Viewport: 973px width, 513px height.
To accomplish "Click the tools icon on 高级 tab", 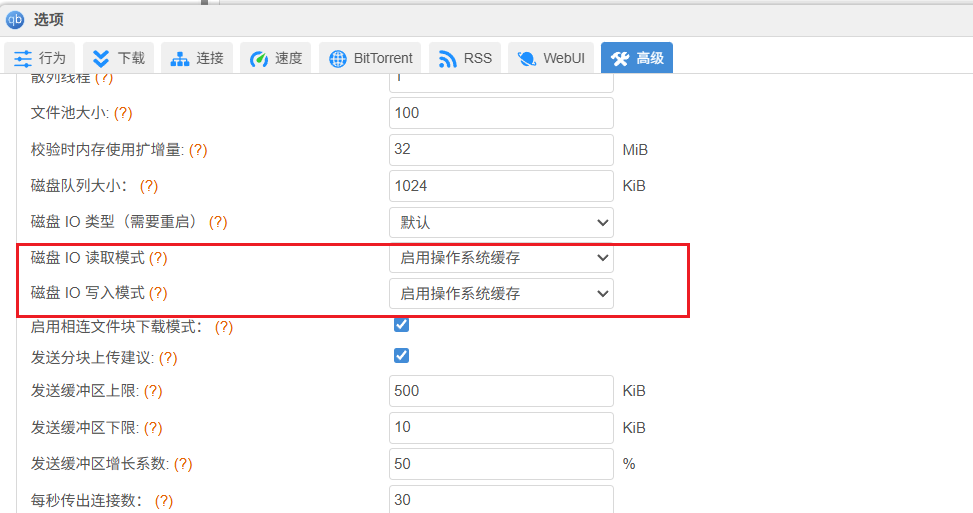I will tap(620, 58).
